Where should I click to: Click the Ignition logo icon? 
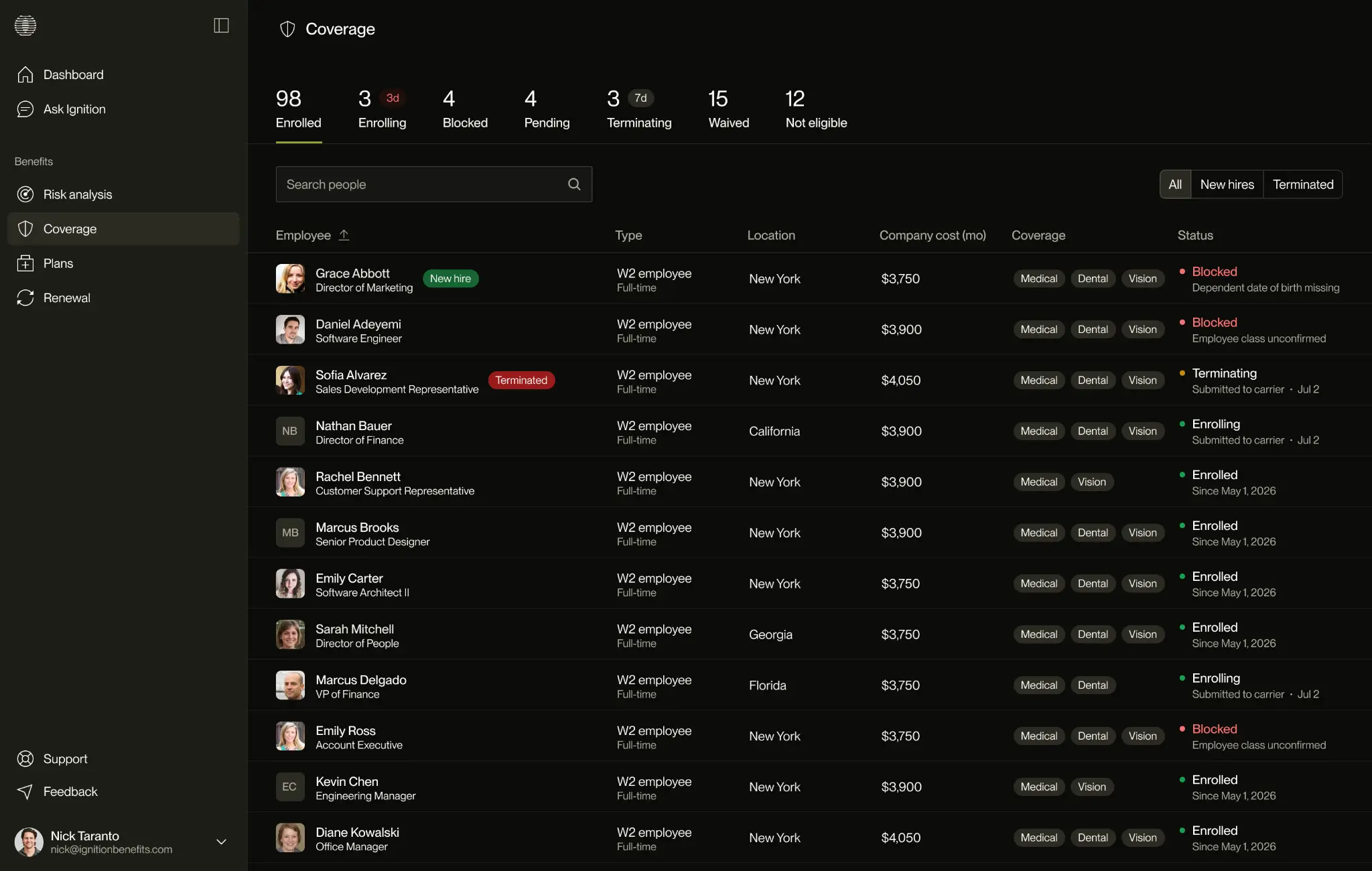click(25, 25)
